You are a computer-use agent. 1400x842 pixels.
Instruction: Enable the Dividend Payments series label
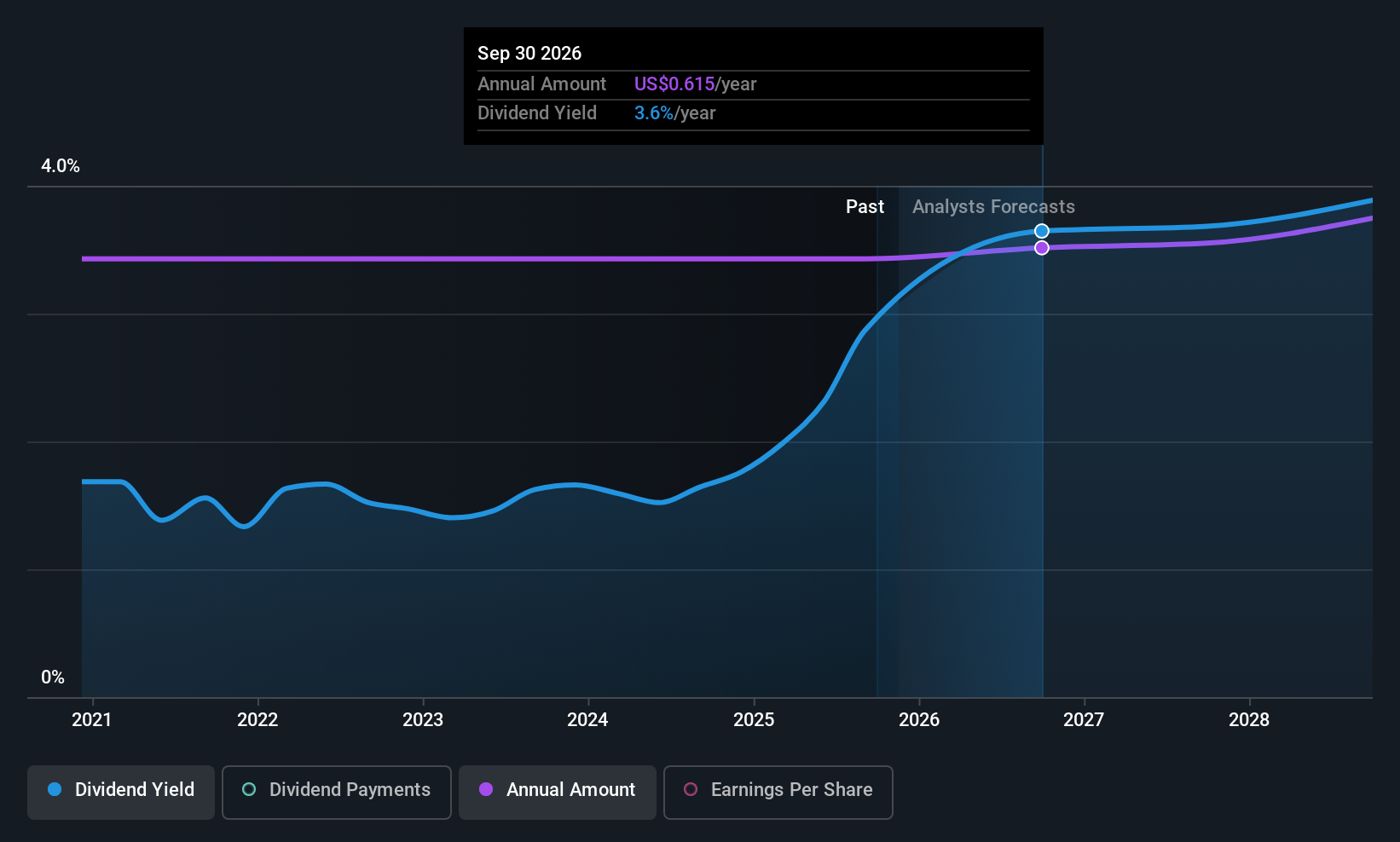[x=350, y=790]
